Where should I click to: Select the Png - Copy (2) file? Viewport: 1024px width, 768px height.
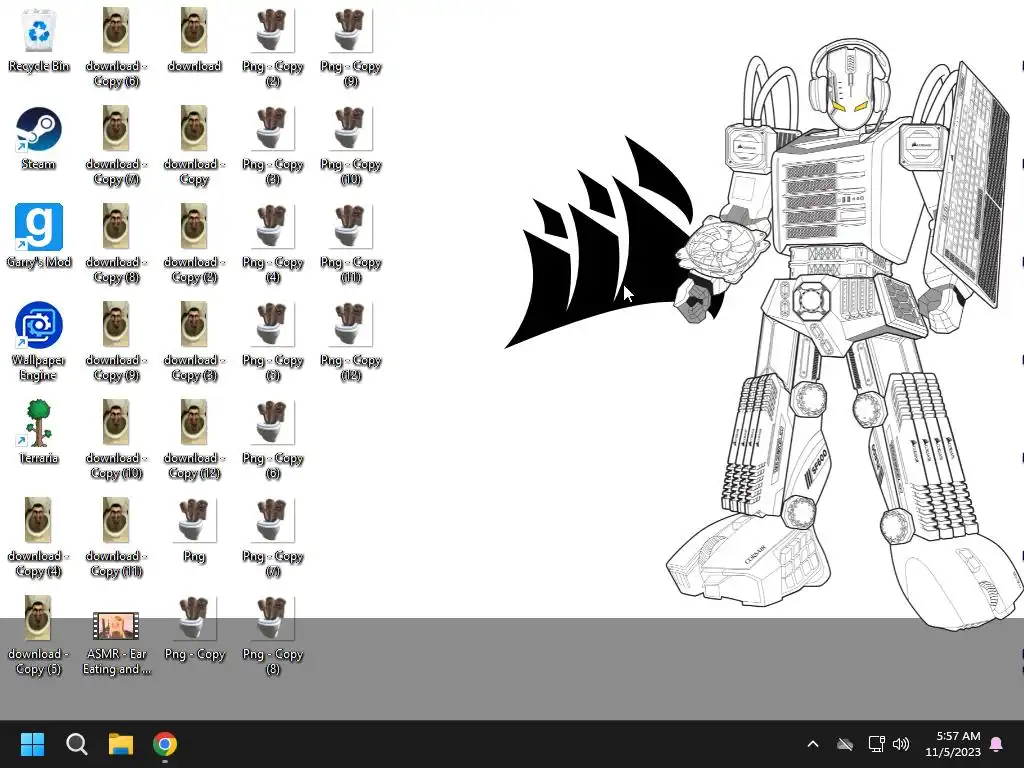[x=272, y=48]
